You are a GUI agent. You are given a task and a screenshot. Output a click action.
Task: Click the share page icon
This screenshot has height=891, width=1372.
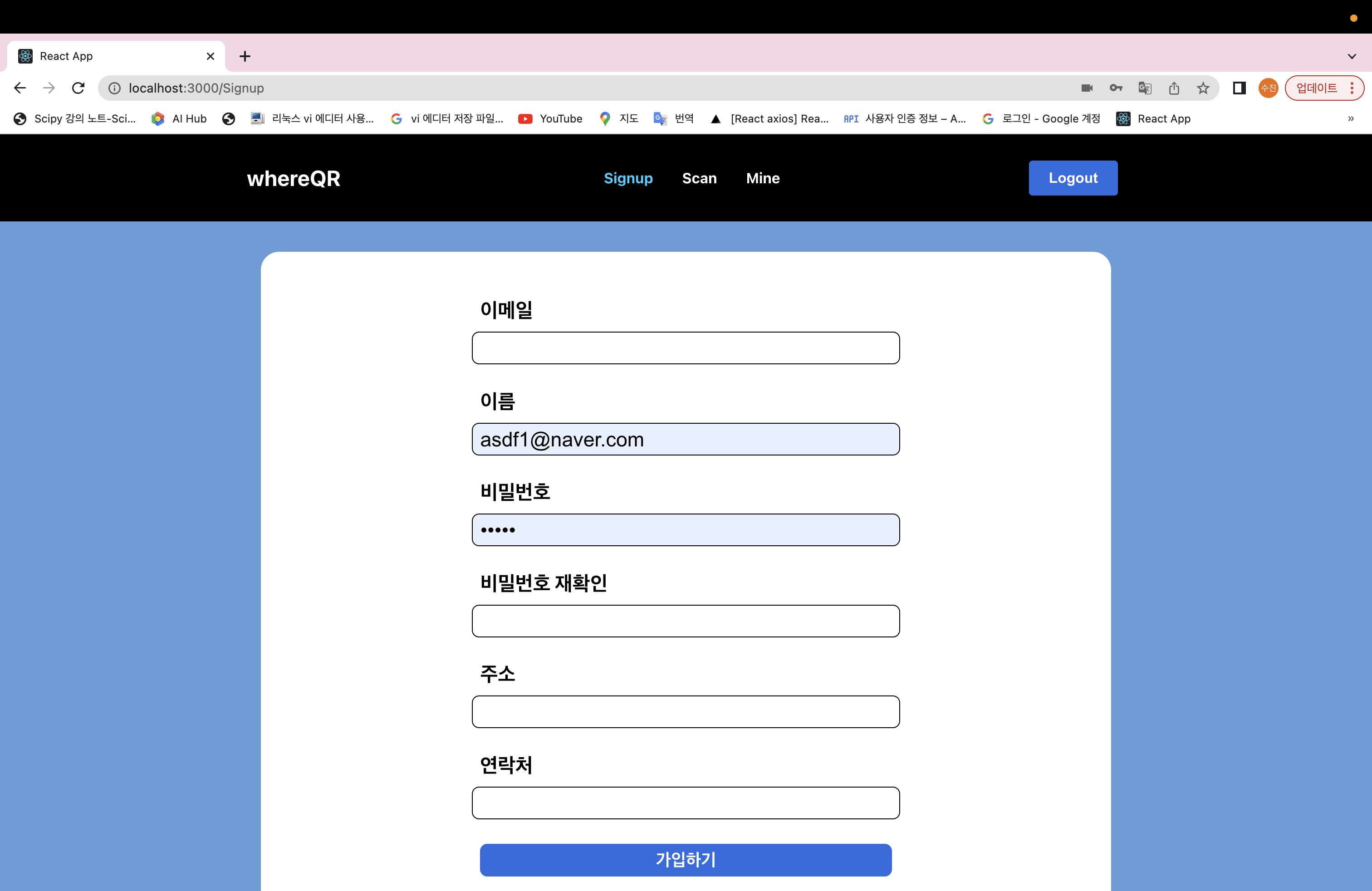pyautogui.click(x=1174, y=88)
